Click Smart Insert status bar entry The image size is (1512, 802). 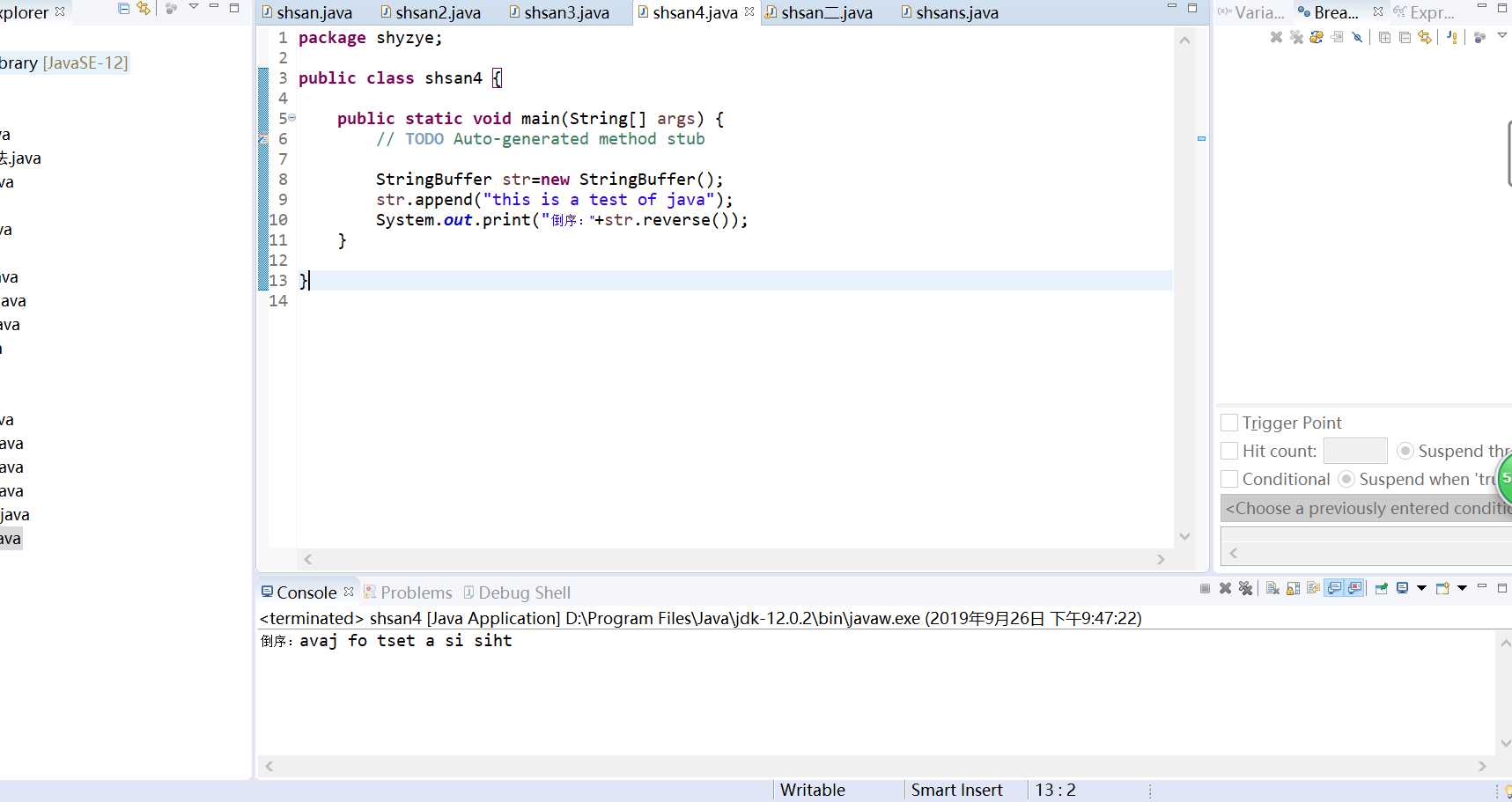(956, 790)
